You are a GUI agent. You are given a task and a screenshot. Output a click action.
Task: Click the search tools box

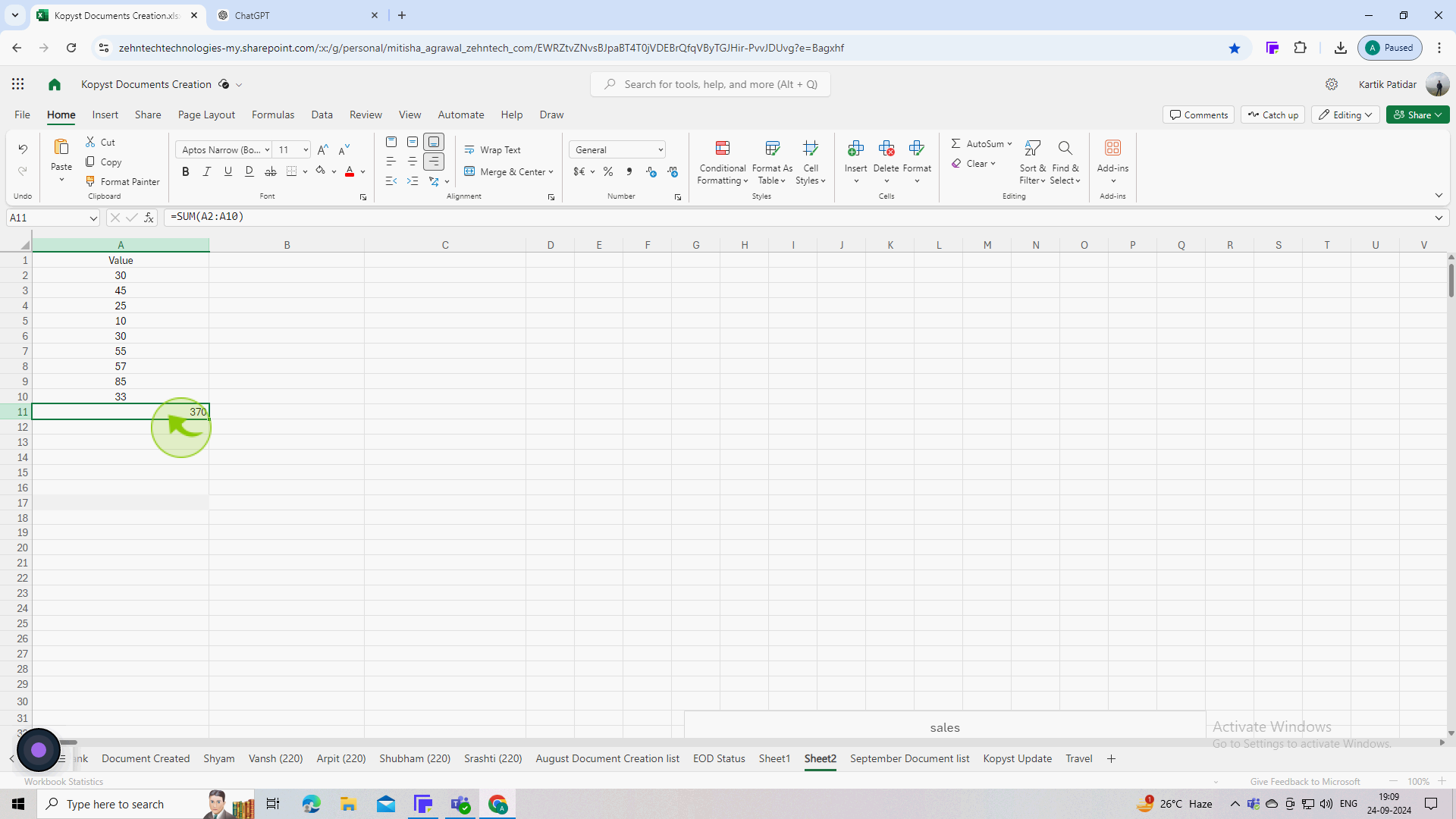(x=711, y=84)
